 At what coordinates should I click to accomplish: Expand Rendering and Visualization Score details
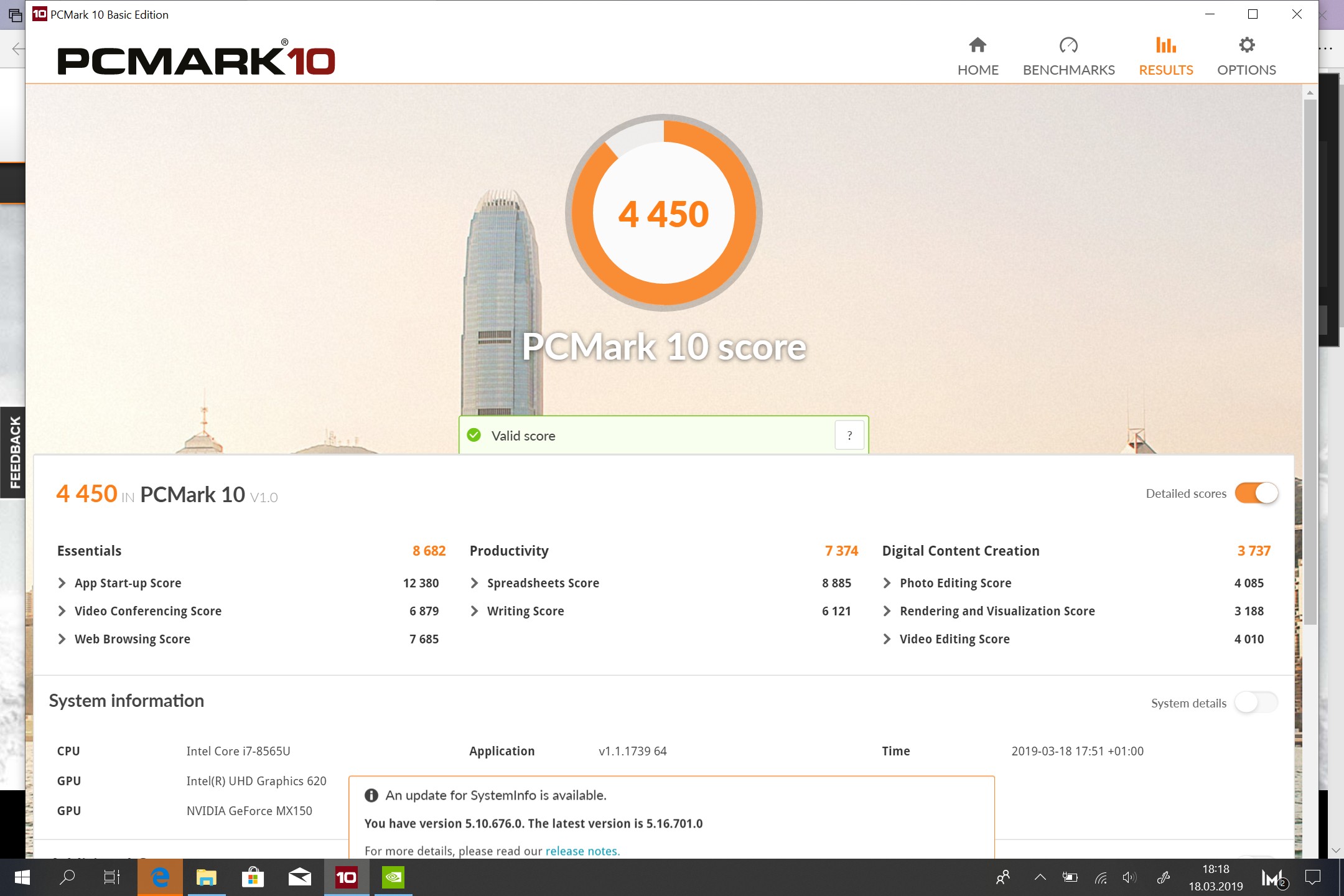pyautogui.click(x=887, y=611)
